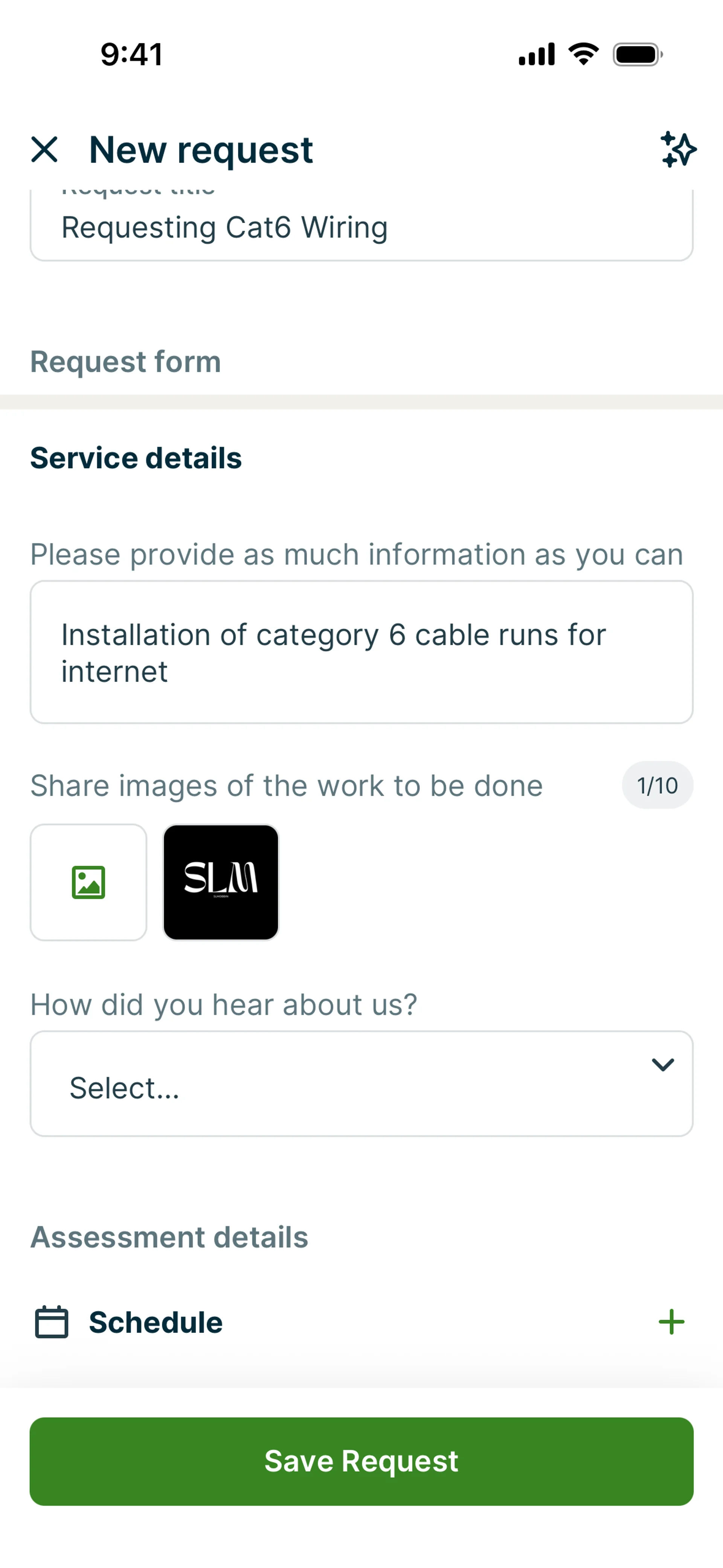Image resolution: width=723 pixels, height=1568 pixels.
Task: Tap the Wi-Fi status icon
Action: click(583, 54)
